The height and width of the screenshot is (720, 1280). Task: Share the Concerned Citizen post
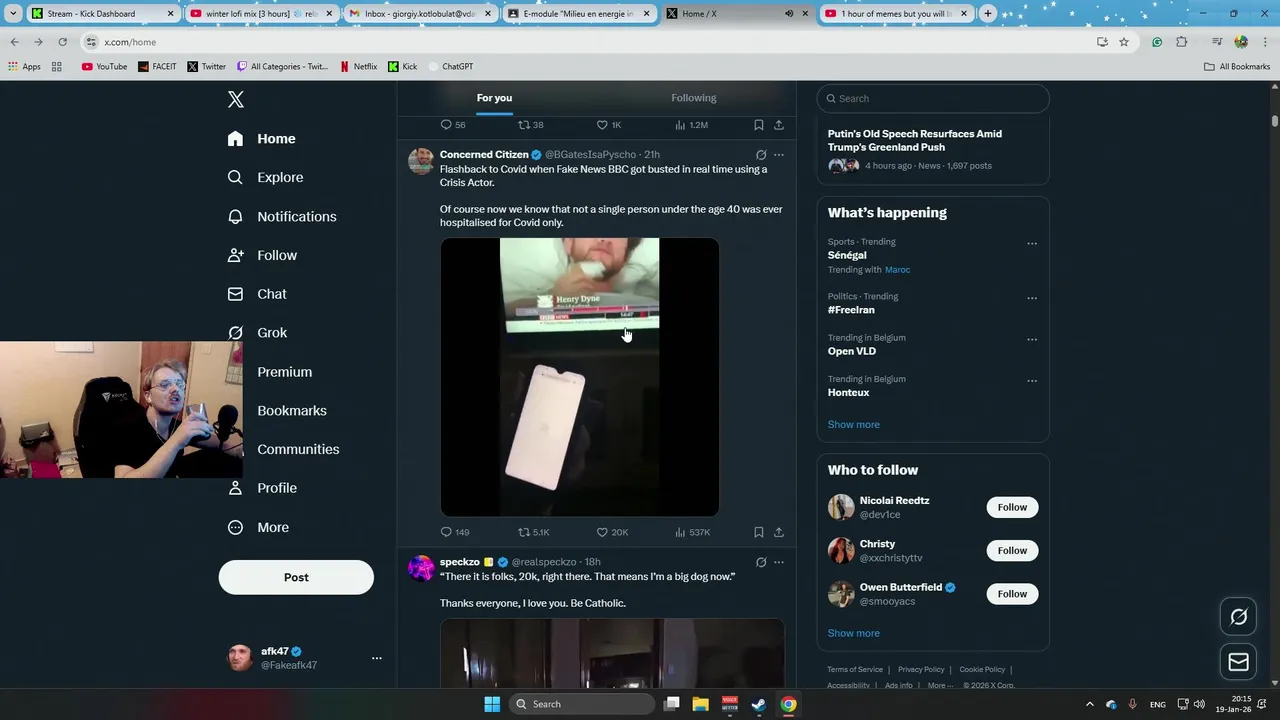click(x=779, y=532)
